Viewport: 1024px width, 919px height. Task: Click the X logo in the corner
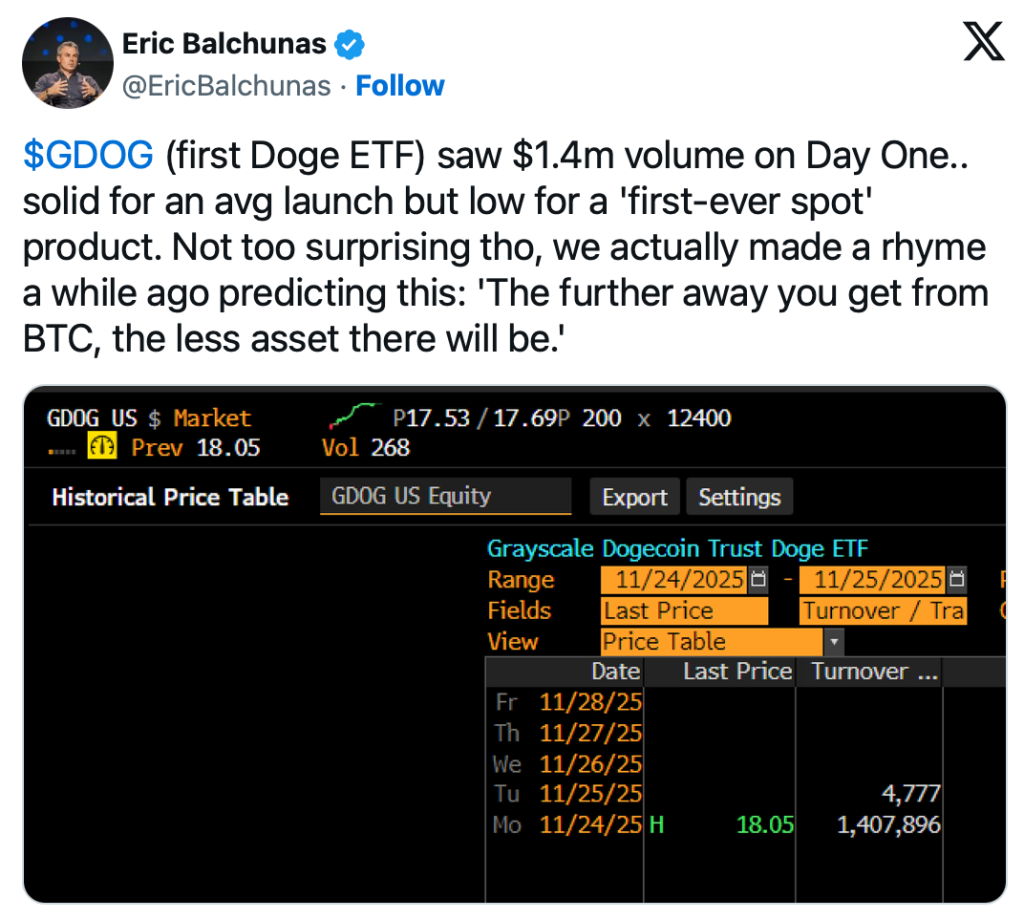coord(983,42)
